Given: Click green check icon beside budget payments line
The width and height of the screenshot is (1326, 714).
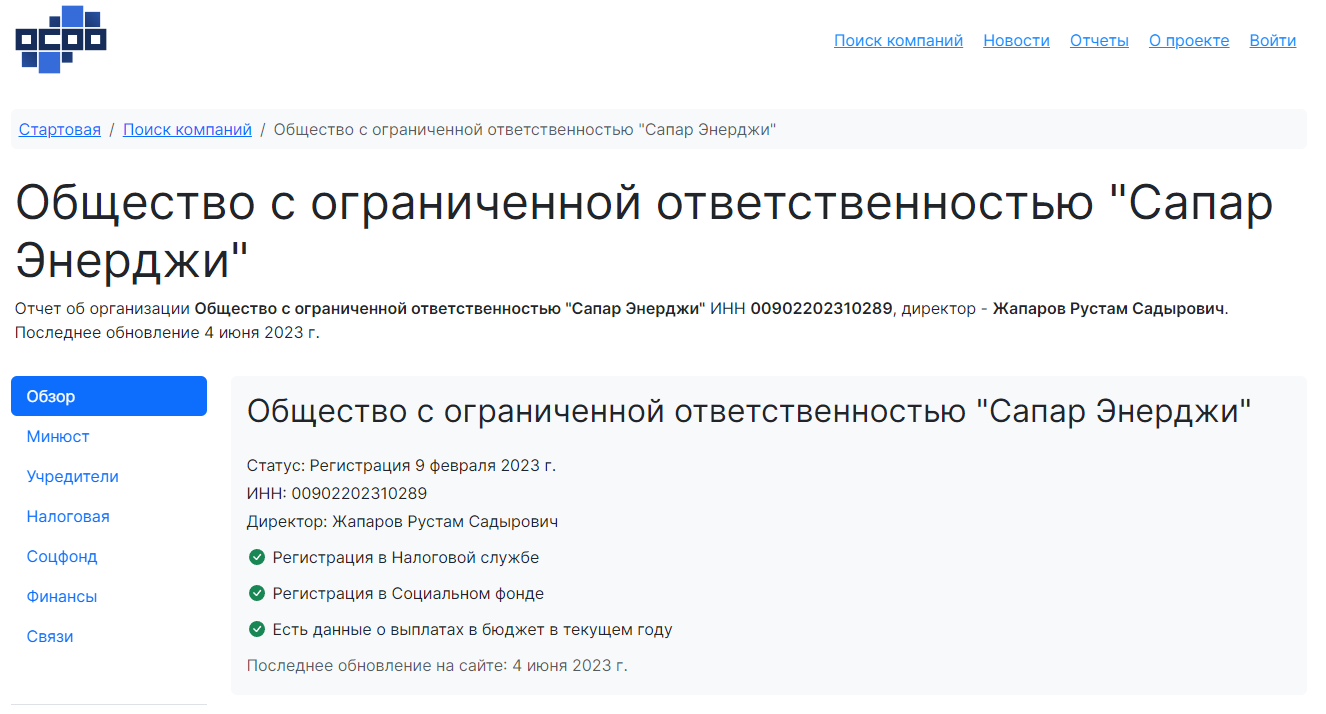Looking at the screenshot, I should (x=256, y=629).
